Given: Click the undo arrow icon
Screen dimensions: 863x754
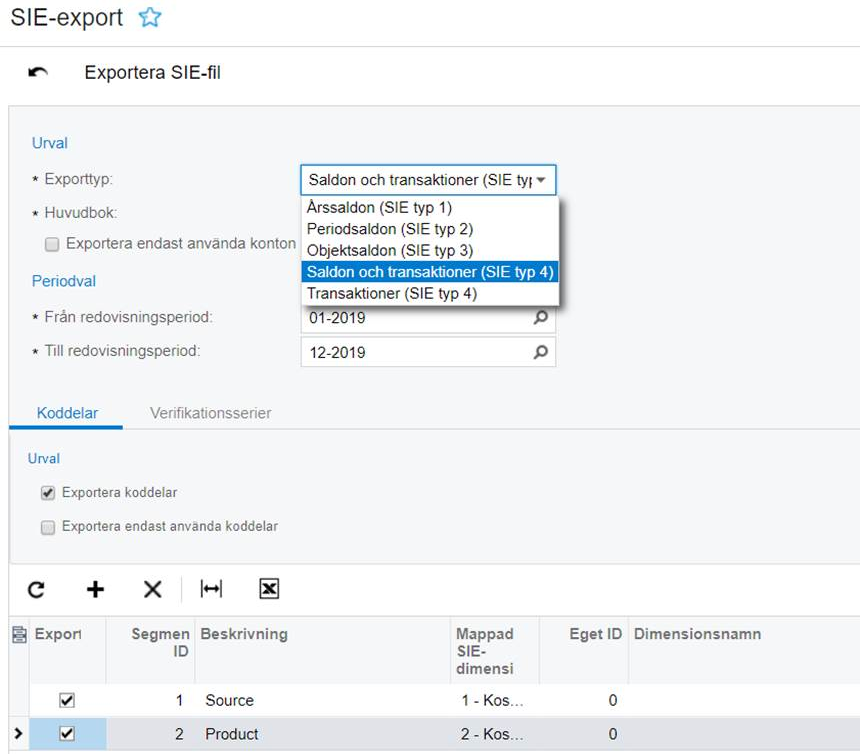Looking at the screenshot, I should pos(38,73).
